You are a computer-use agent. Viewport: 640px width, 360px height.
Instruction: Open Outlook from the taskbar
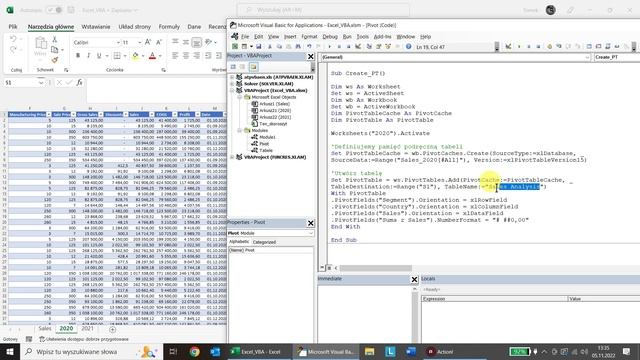point(215,351)
